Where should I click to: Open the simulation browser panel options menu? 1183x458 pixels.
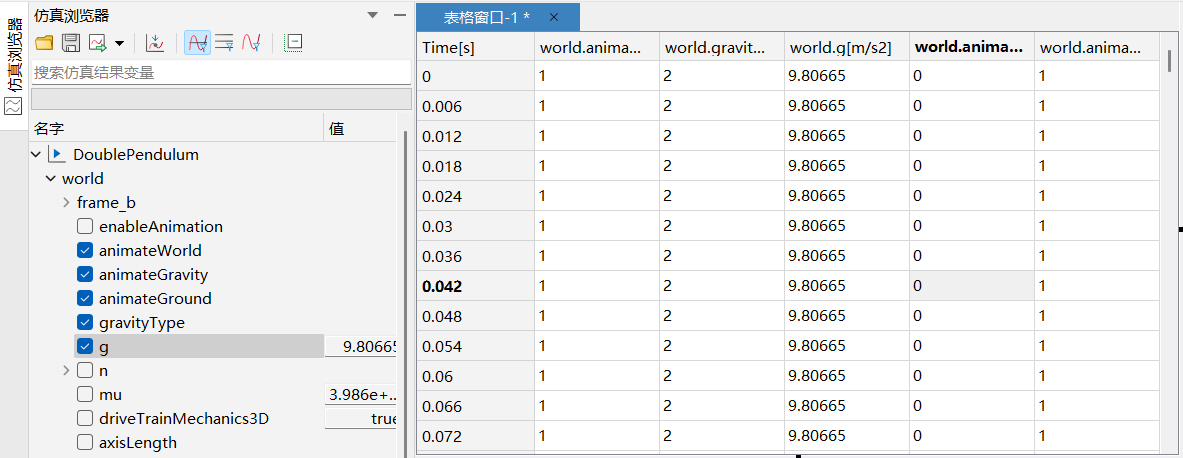coord(373,15)
